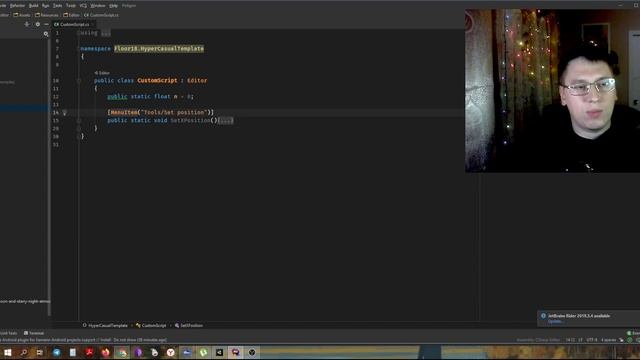Click the Do not show link in status bar
Image resolution: width=640 pixels, height=360 pixels.
click(x=125, y=340)
